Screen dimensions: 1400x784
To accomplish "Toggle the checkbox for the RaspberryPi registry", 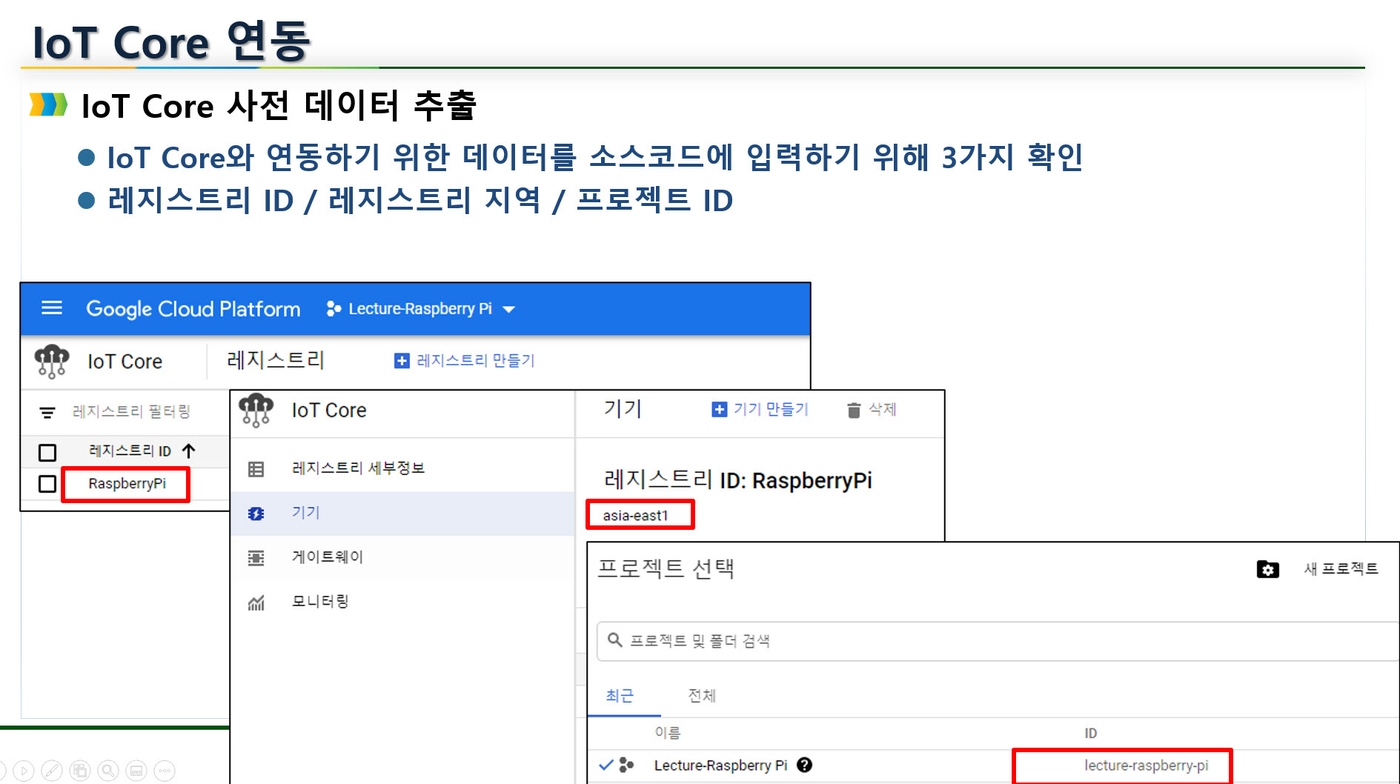I will click(47, 484).
